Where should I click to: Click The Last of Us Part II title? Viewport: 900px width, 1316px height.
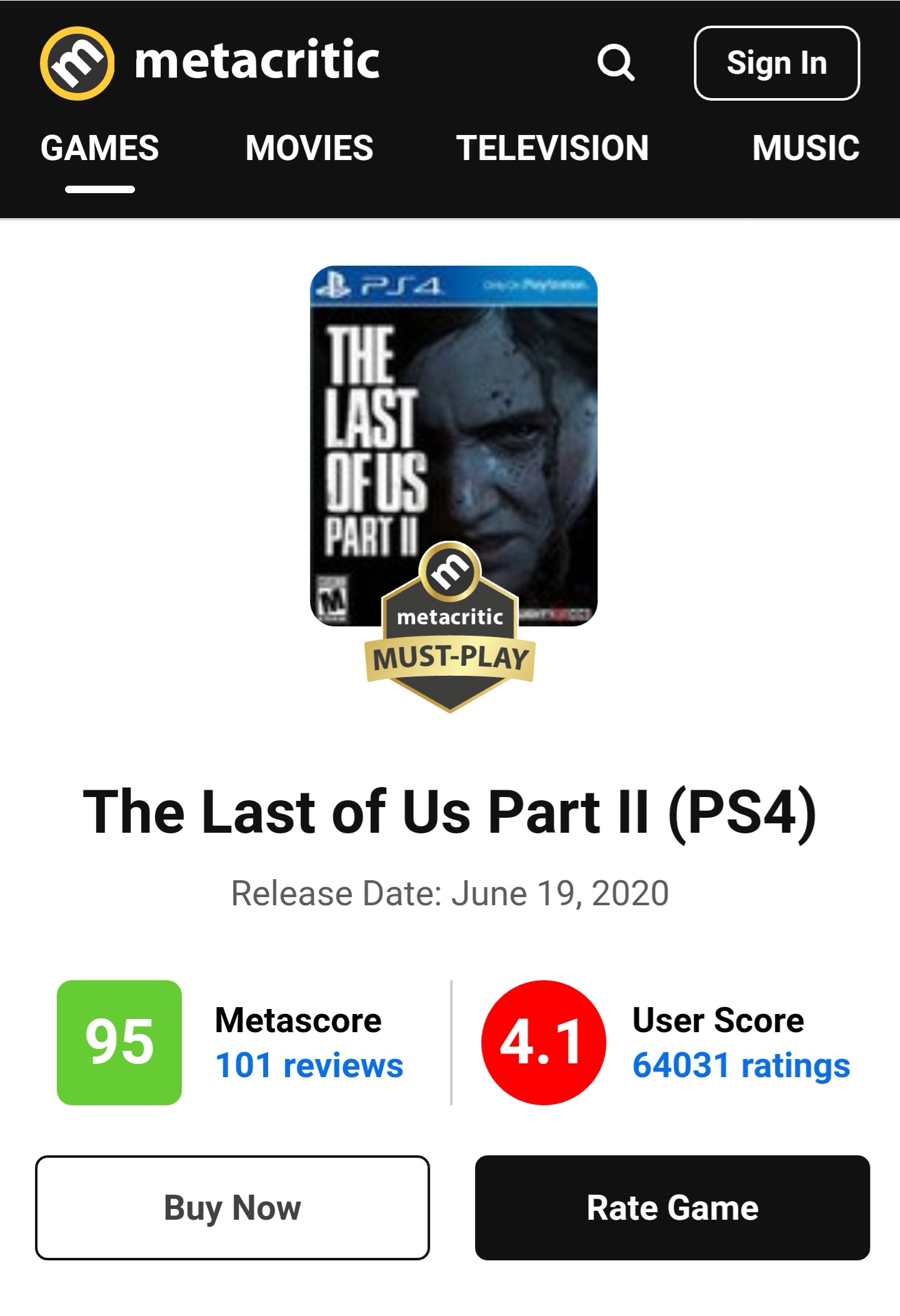[450, 812]
